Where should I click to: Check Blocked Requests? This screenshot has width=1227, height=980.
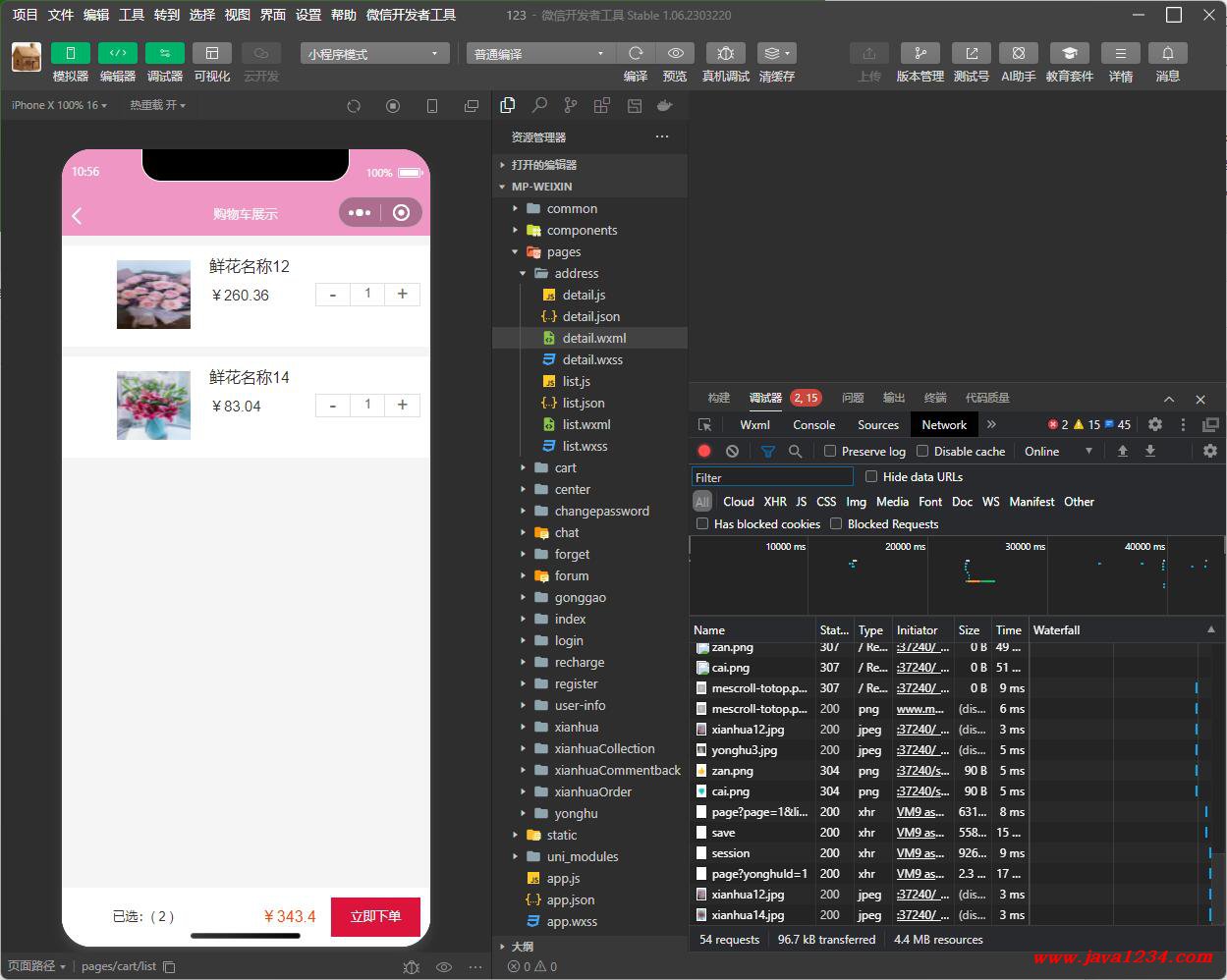coord(836,523)
